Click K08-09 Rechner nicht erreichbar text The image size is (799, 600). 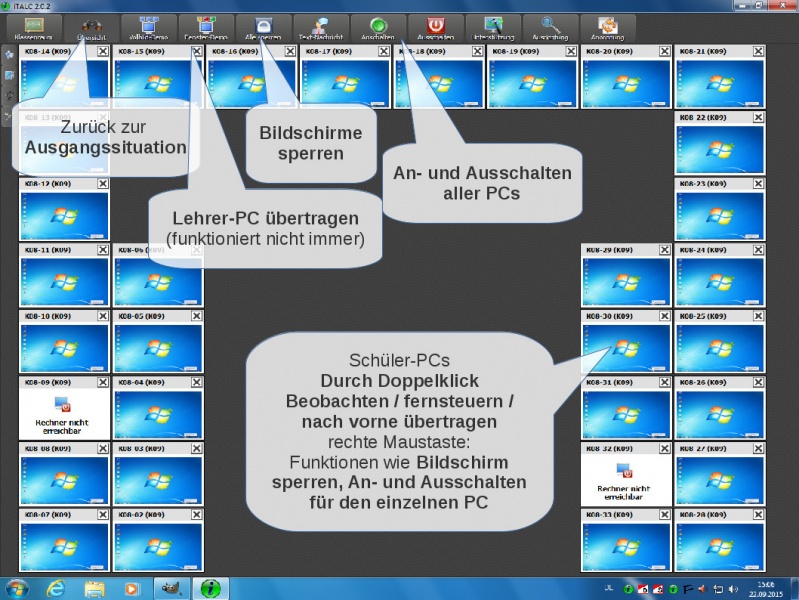pyautogui.click(x=62, y=427)
